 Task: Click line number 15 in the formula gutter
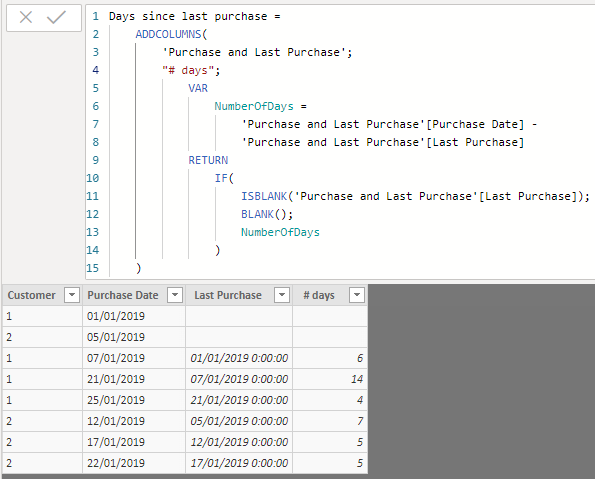click(x=93, y=268)
